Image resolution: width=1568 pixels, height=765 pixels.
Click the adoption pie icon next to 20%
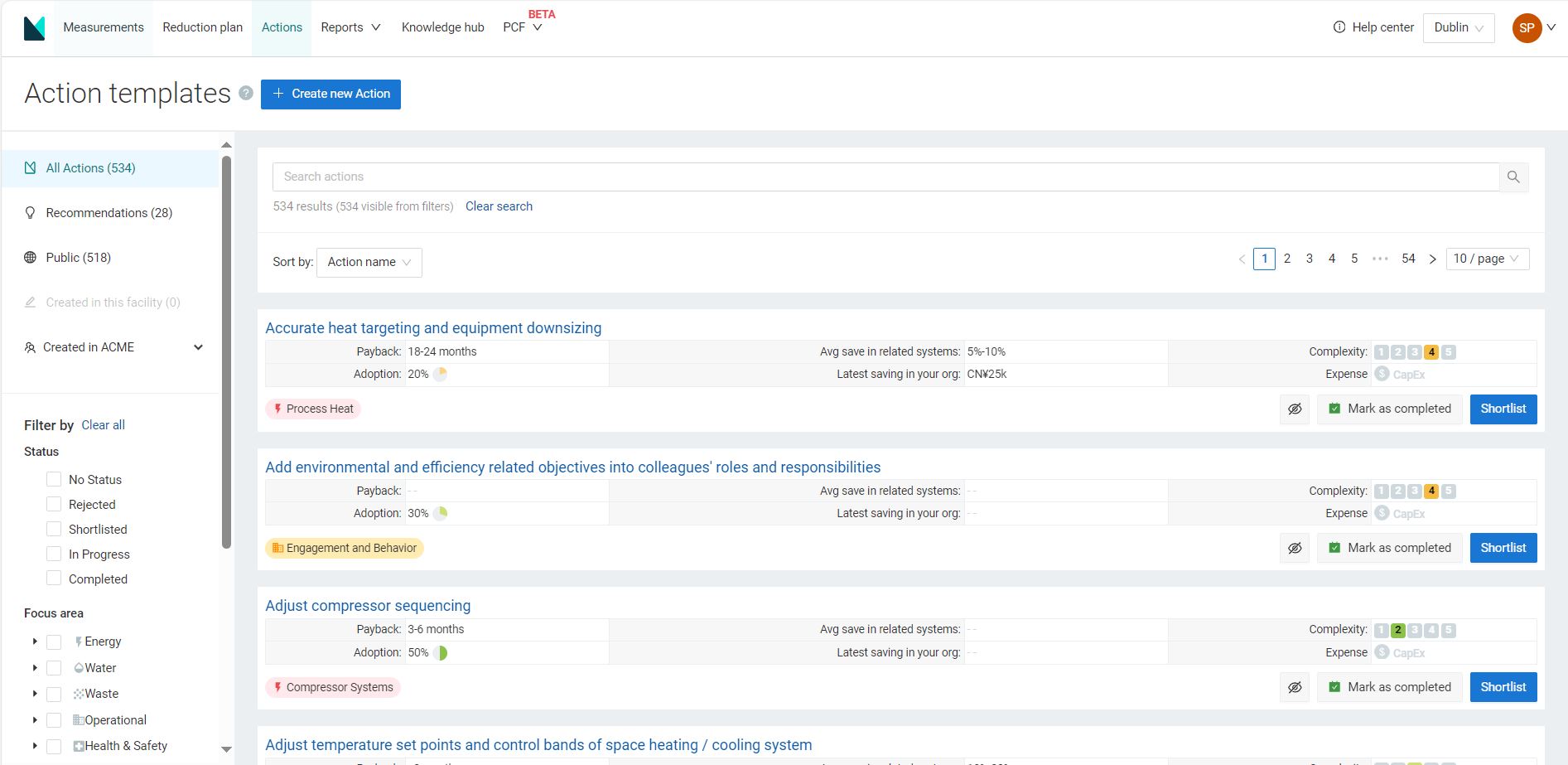coord(441,374)
